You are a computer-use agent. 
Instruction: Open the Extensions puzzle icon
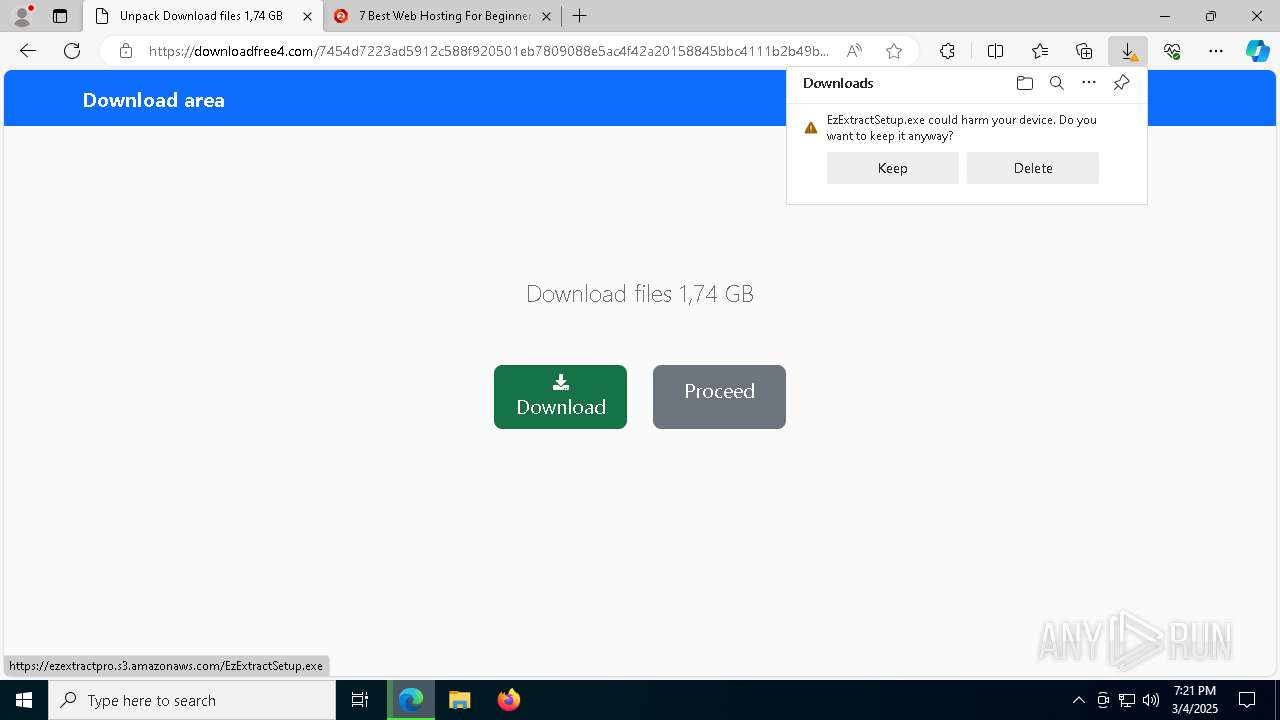[947, 51]
